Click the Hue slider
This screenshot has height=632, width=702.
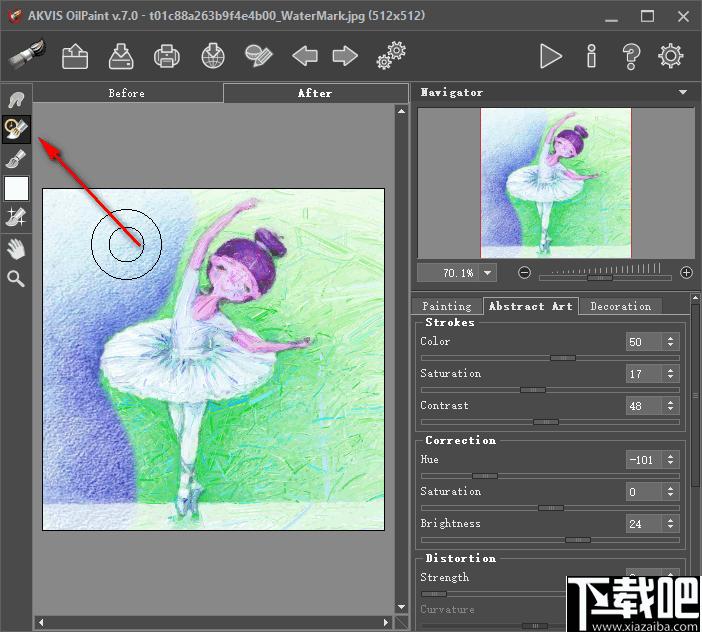point(550,476)
